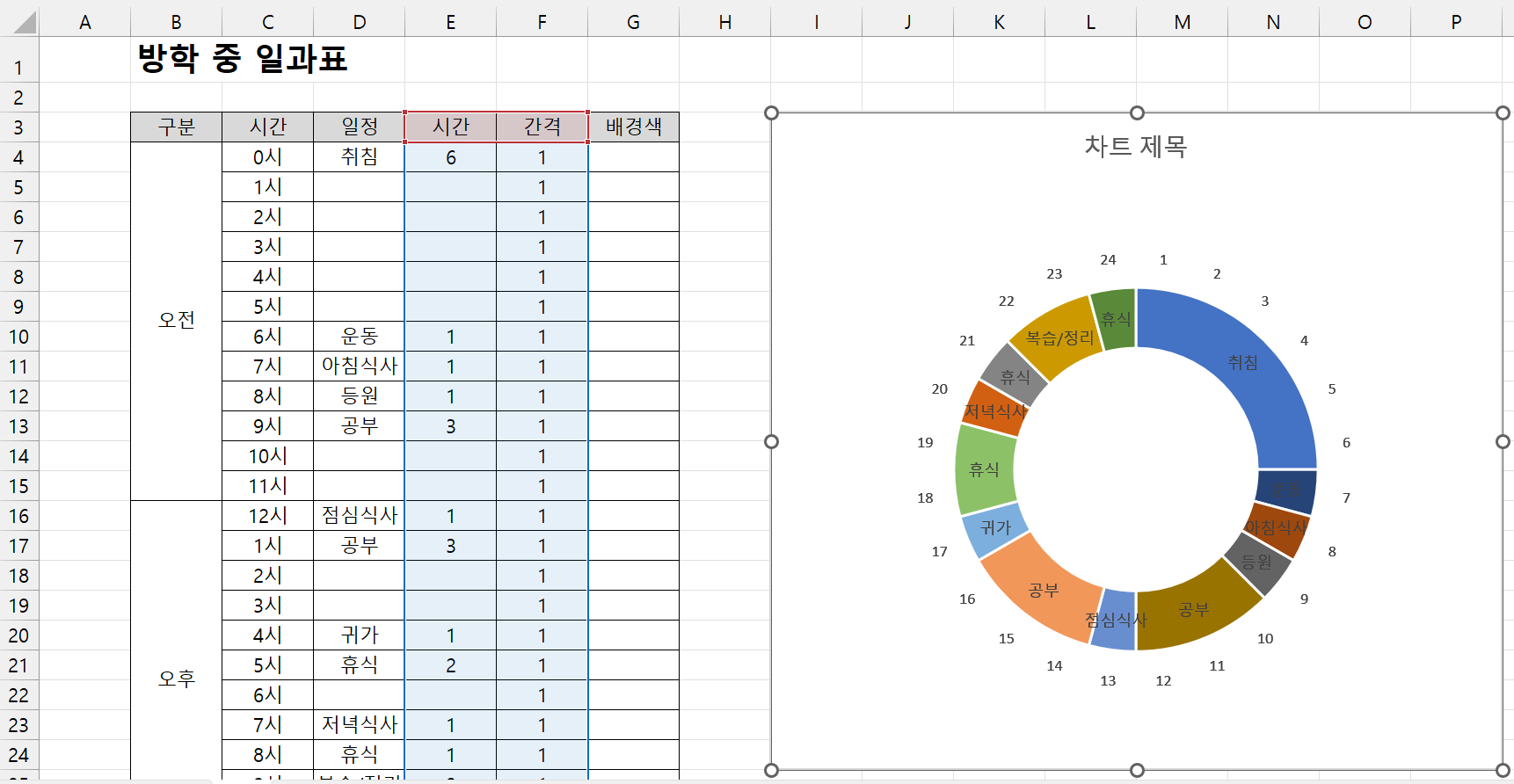
Task: Select column E header
Action: click(x=451, y=22)
